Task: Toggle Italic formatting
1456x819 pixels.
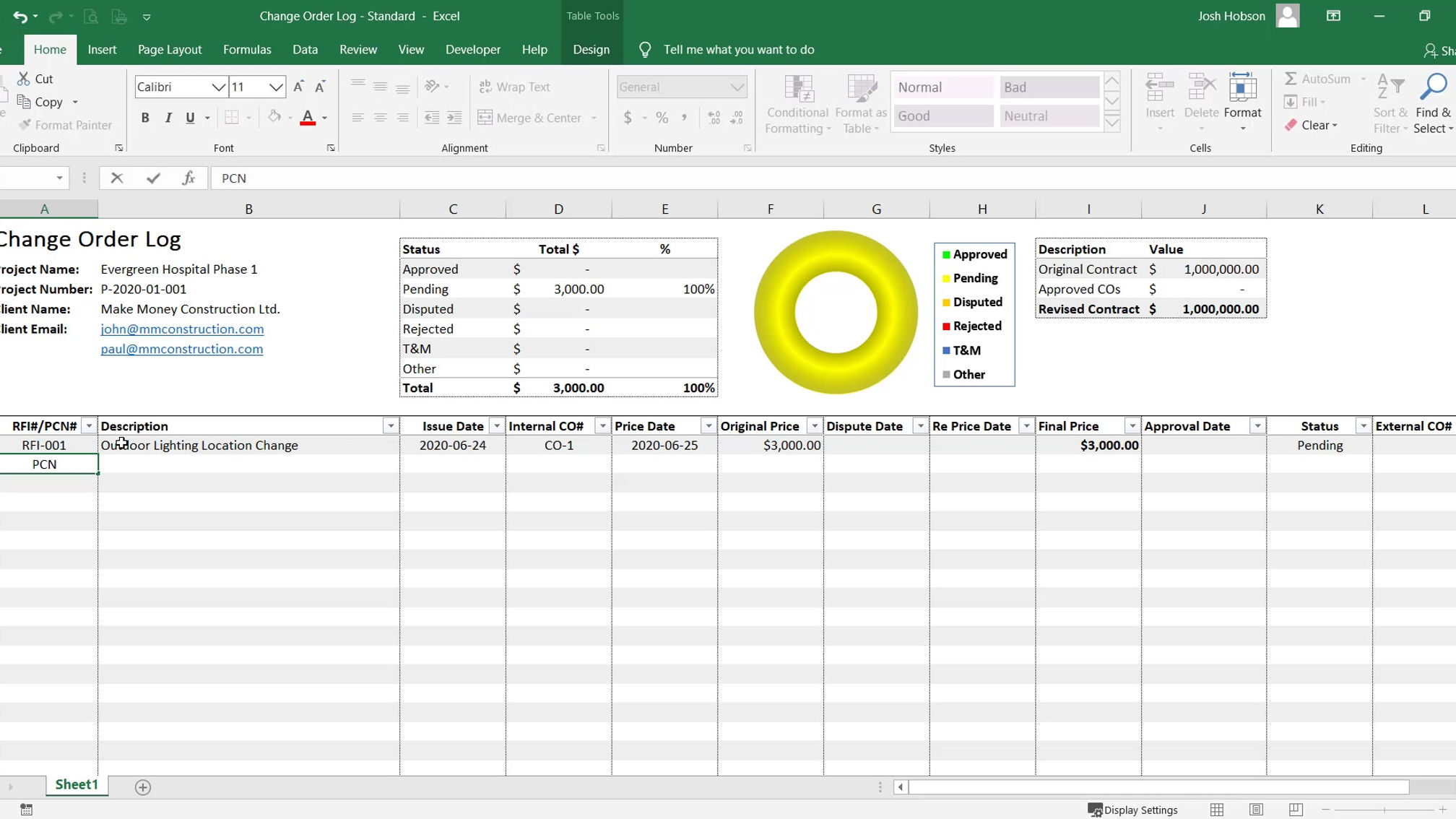Action: coord(168,118)
